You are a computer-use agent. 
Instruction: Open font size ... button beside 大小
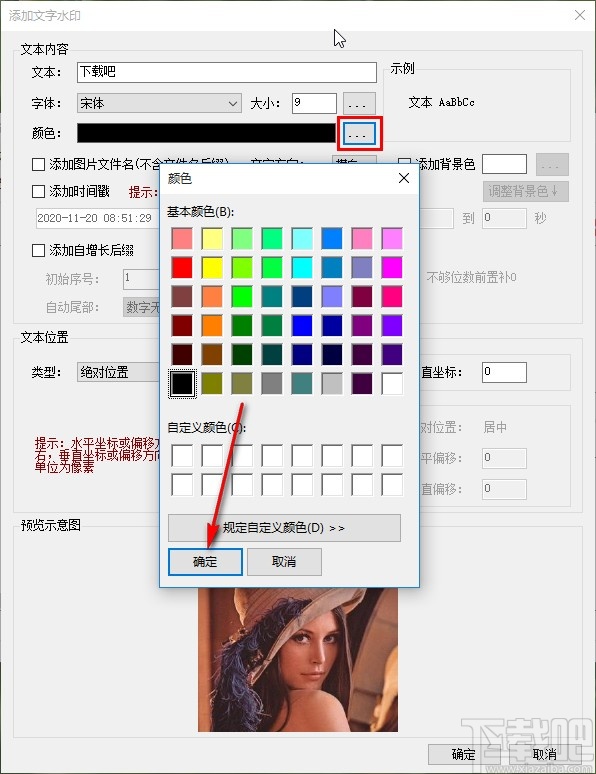pyautogui.click(x=359, y=104)
